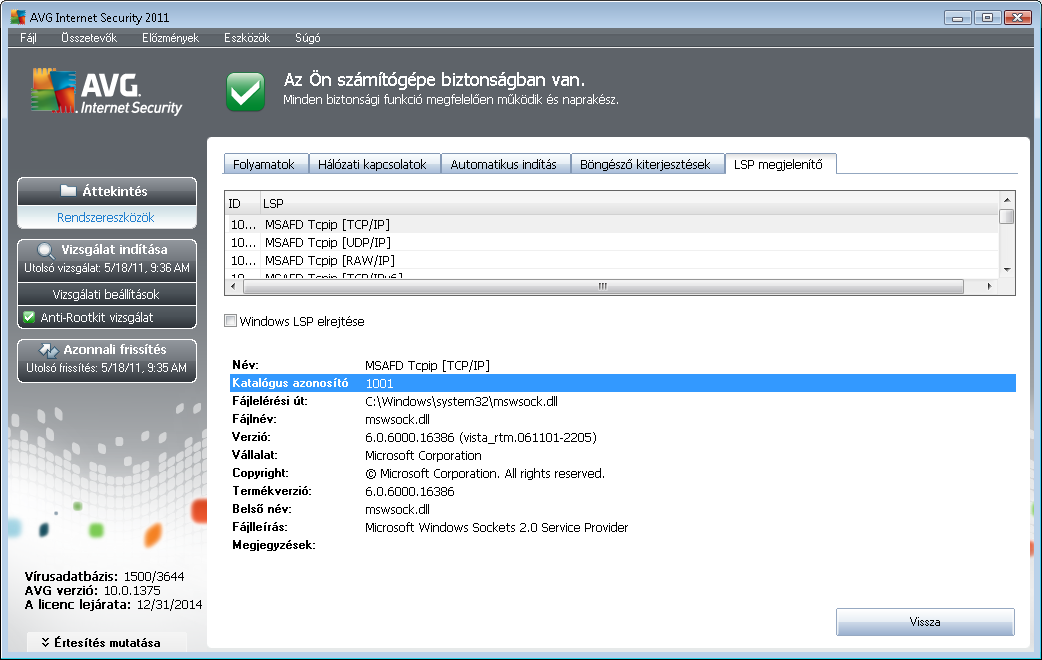1042x660 pixels.
Task: Click the Belső név value mswsock.dll
Action: click(397, 509)
